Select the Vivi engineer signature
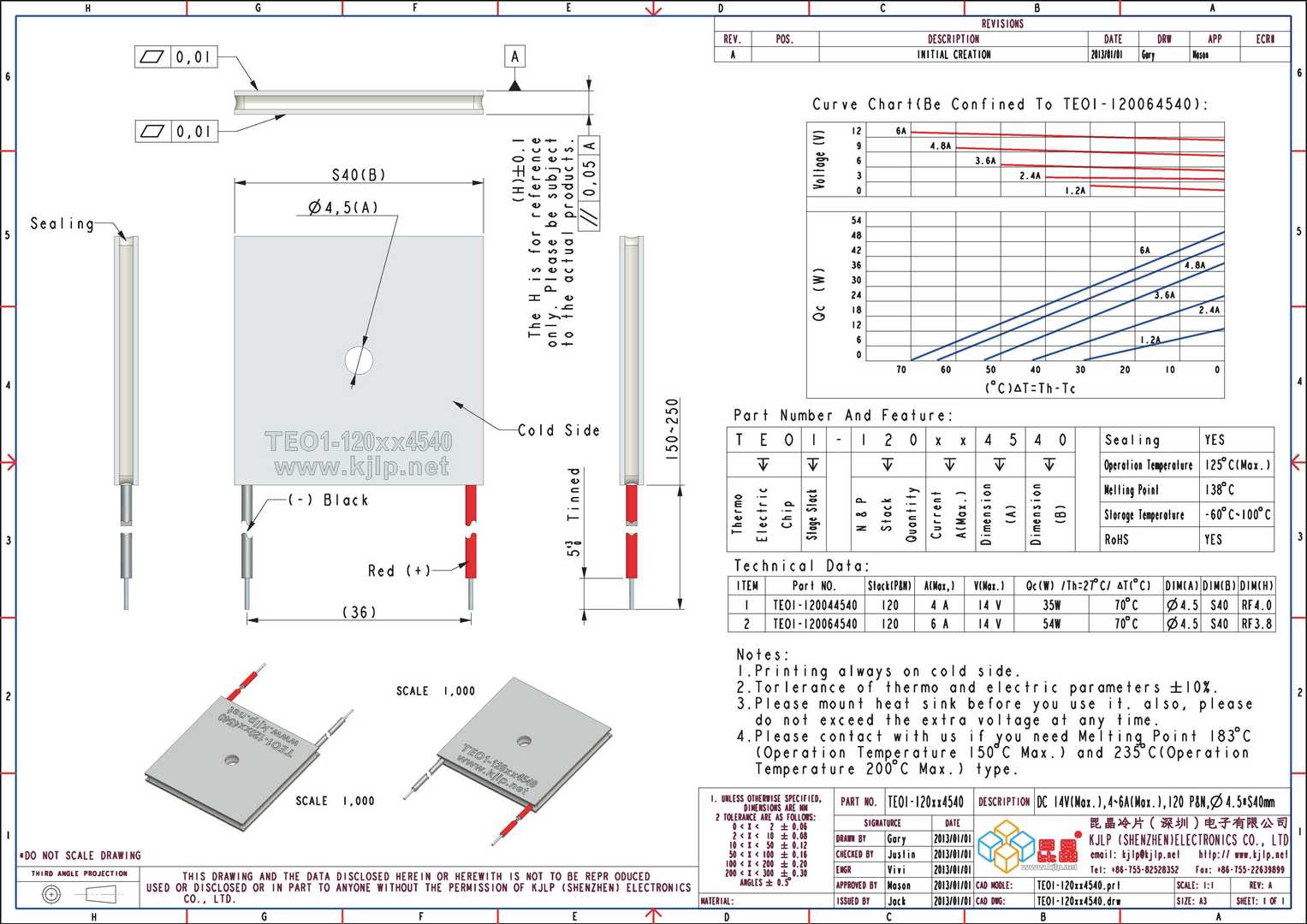The width and height of the screenshot is (1307, 924). click(896, 869)
